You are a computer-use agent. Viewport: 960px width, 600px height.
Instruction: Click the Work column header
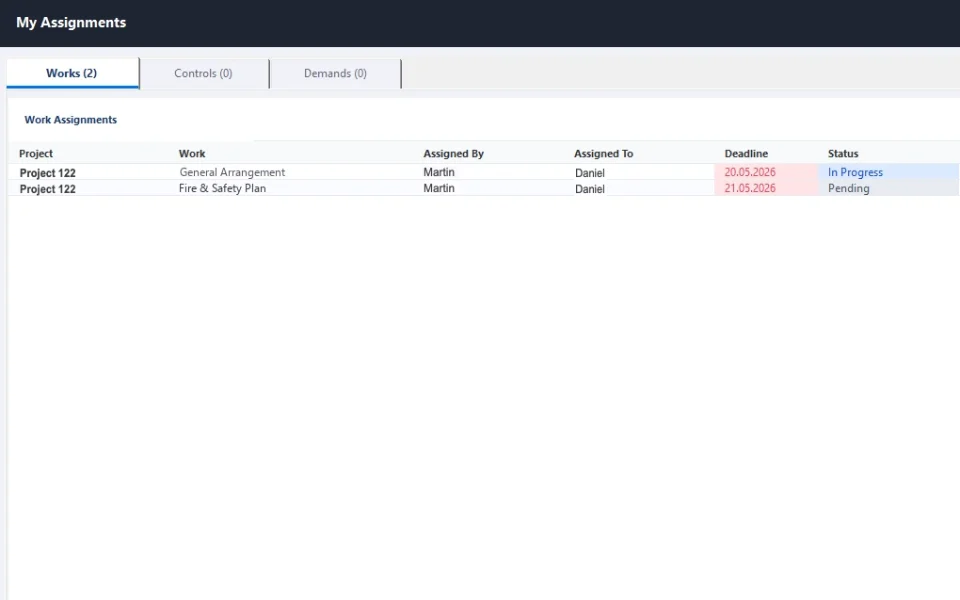tap(192, 154)
